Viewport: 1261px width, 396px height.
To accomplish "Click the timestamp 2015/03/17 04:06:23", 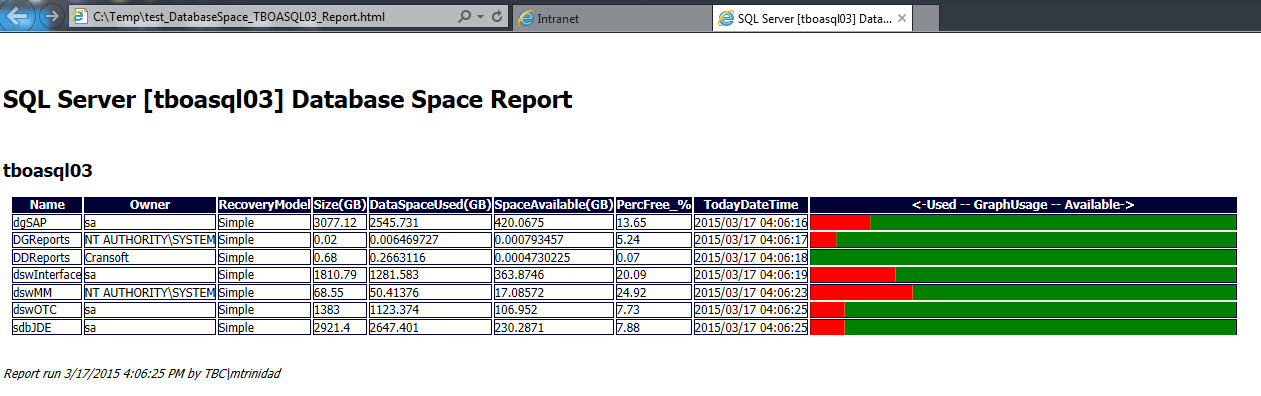I will click(751, 292).
